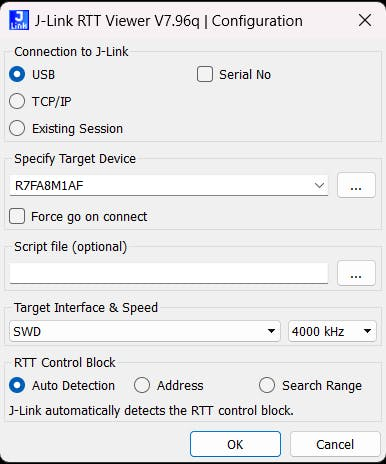Choose Existing Session connection option
This screenshot has height=464, width=386.
(17, 128)
